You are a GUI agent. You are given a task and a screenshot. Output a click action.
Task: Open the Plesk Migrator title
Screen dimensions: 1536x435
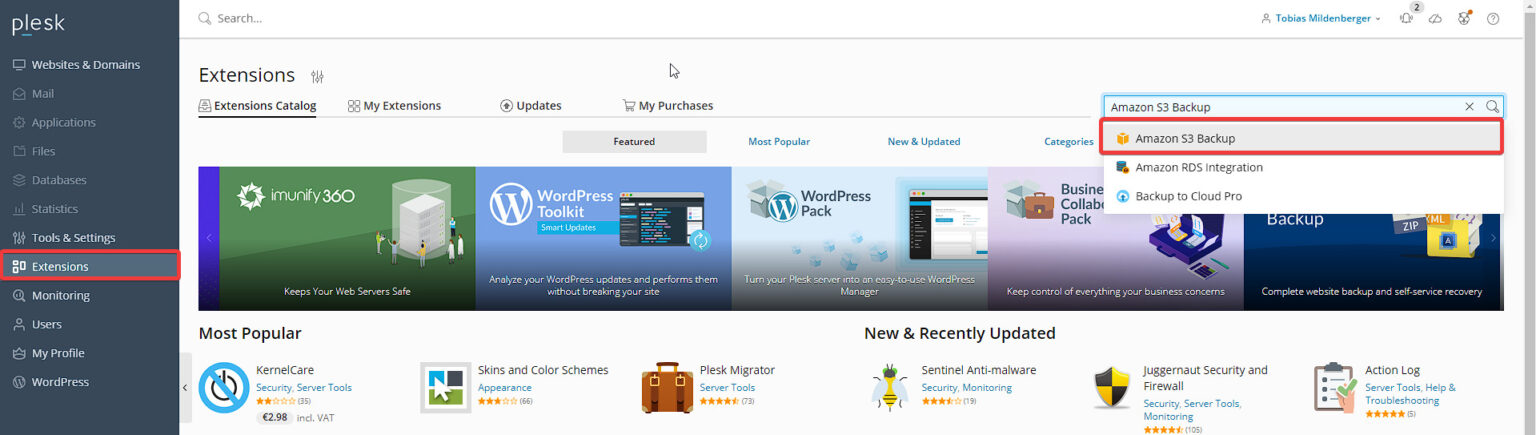[737, 370]
